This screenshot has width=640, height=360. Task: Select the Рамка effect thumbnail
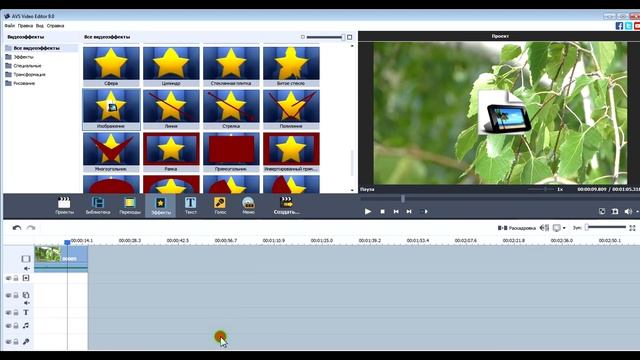pyautogui.click(x=171, y=152)
